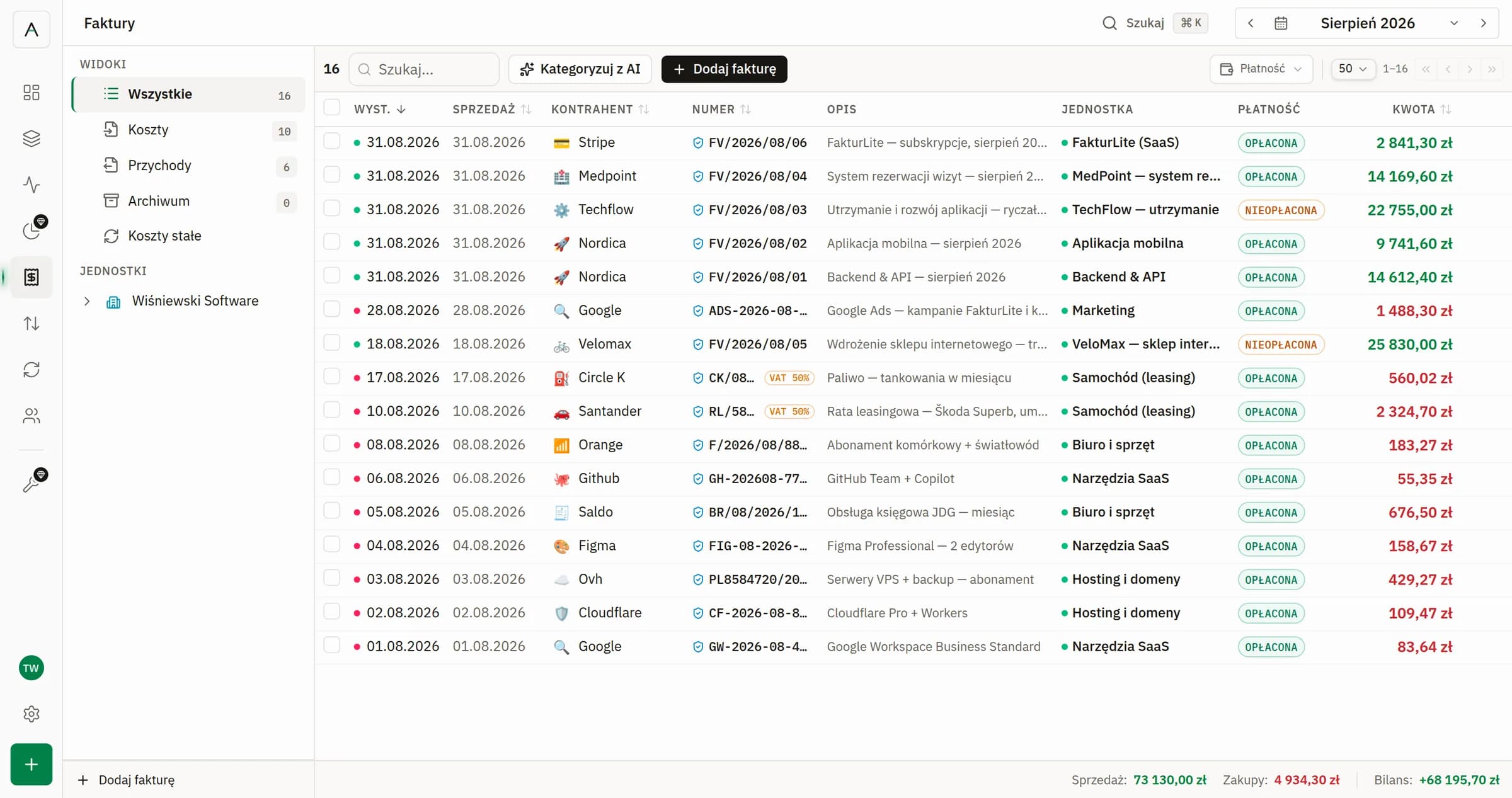Click the Szukaj... input in invoice toolbar
This screenshot has width=1512, height=798.
[425, 69]
